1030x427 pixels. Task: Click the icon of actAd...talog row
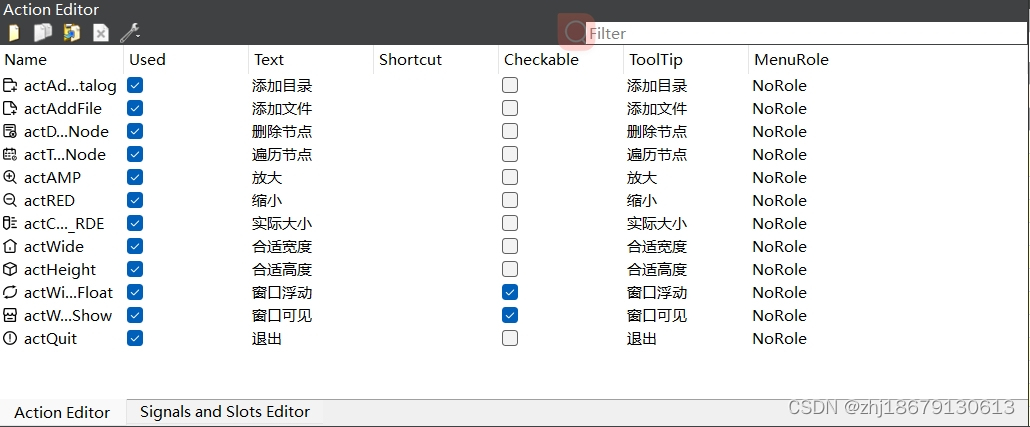click(x=11, y=85)
